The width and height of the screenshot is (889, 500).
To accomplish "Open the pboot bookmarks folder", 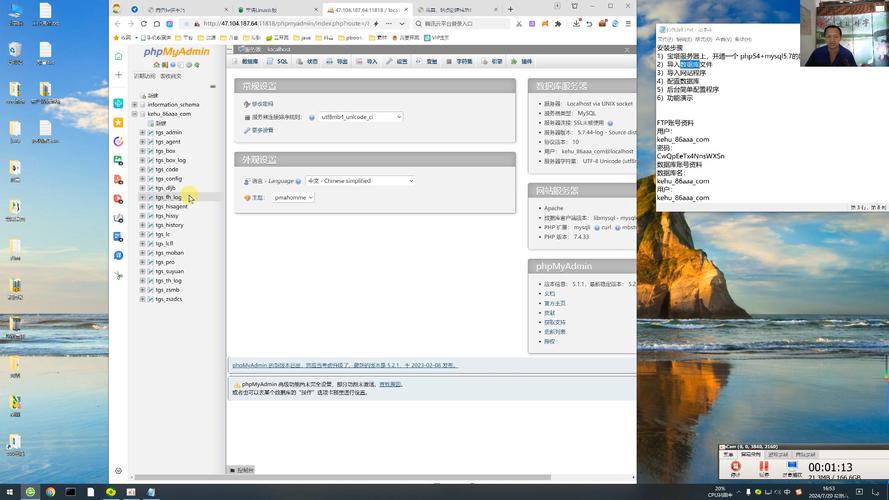I will click(x=350, y=38).
